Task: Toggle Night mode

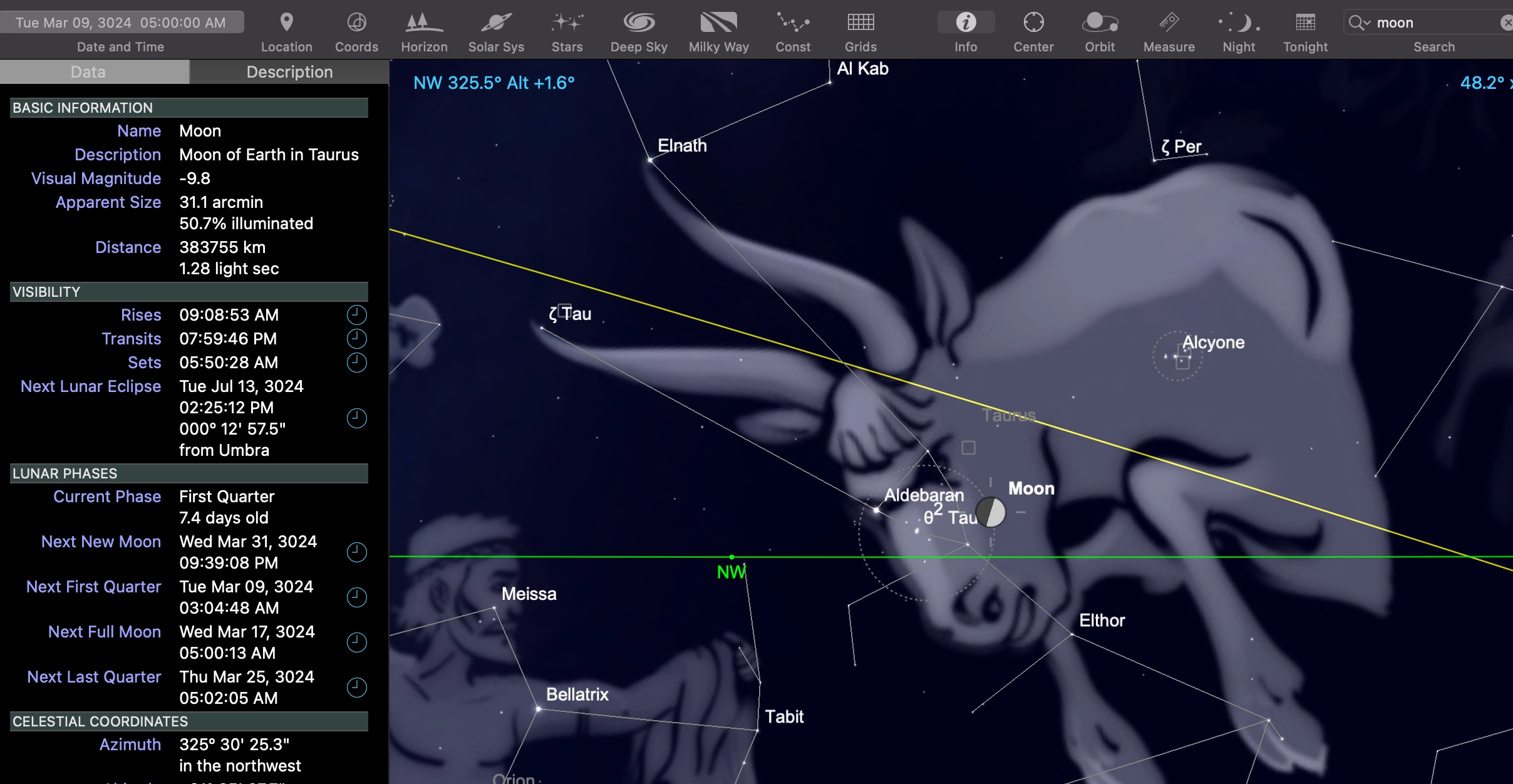Action: coord(1238,23)
